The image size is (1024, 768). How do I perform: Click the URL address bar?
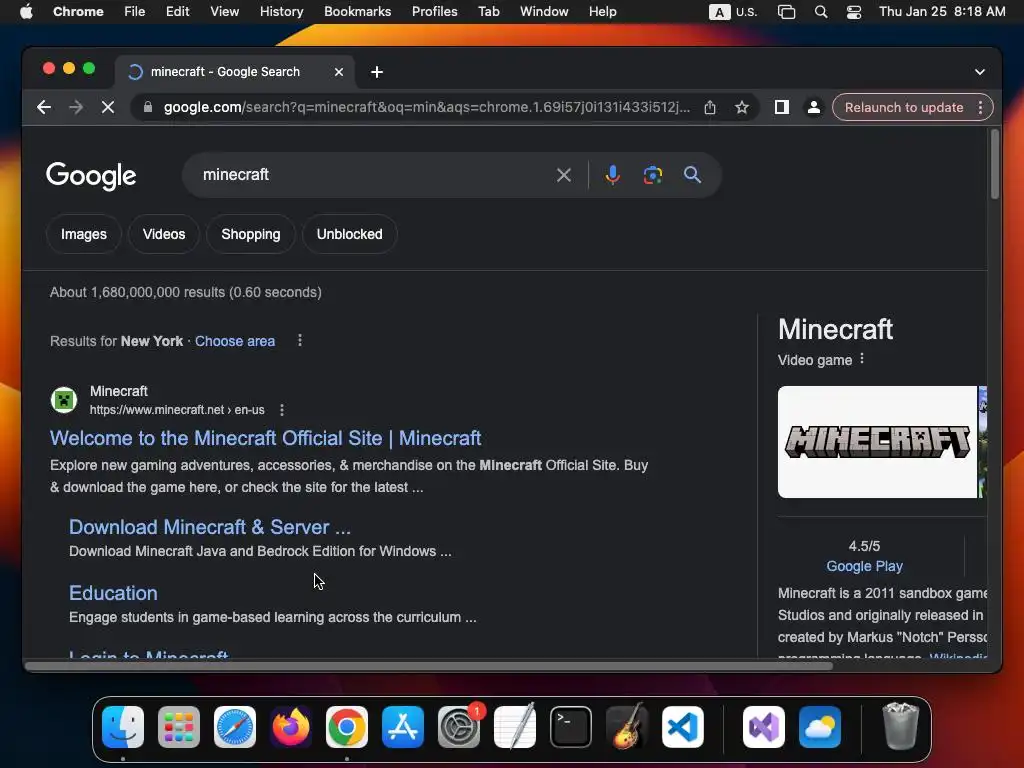pyautogui.click(x=426, y=107)
